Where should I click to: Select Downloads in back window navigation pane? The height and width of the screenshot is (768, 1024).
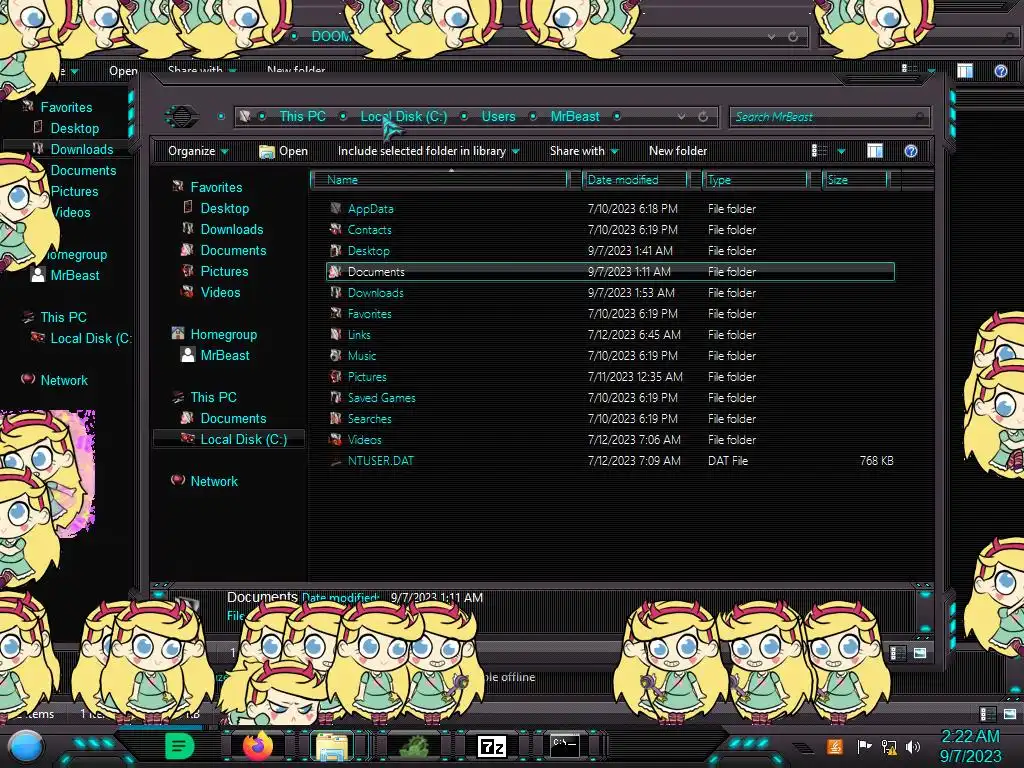82,149
